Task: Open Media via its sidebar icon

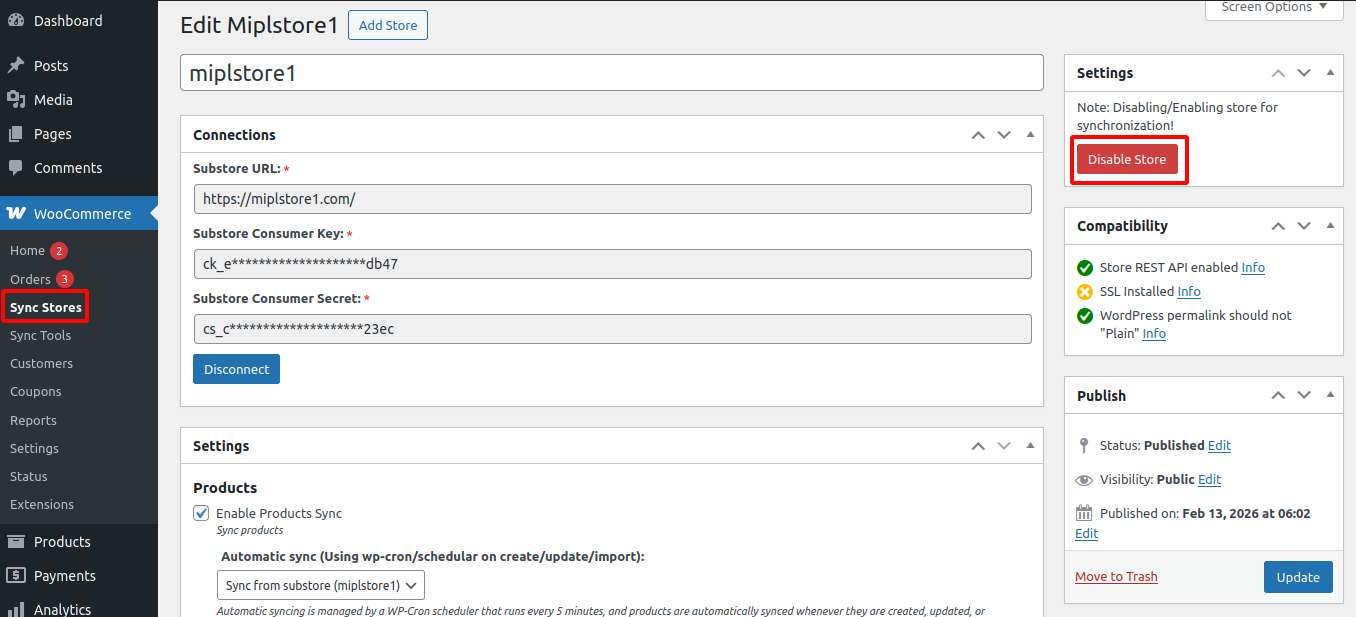Action: pyautogui.click(x=16, y=100)
